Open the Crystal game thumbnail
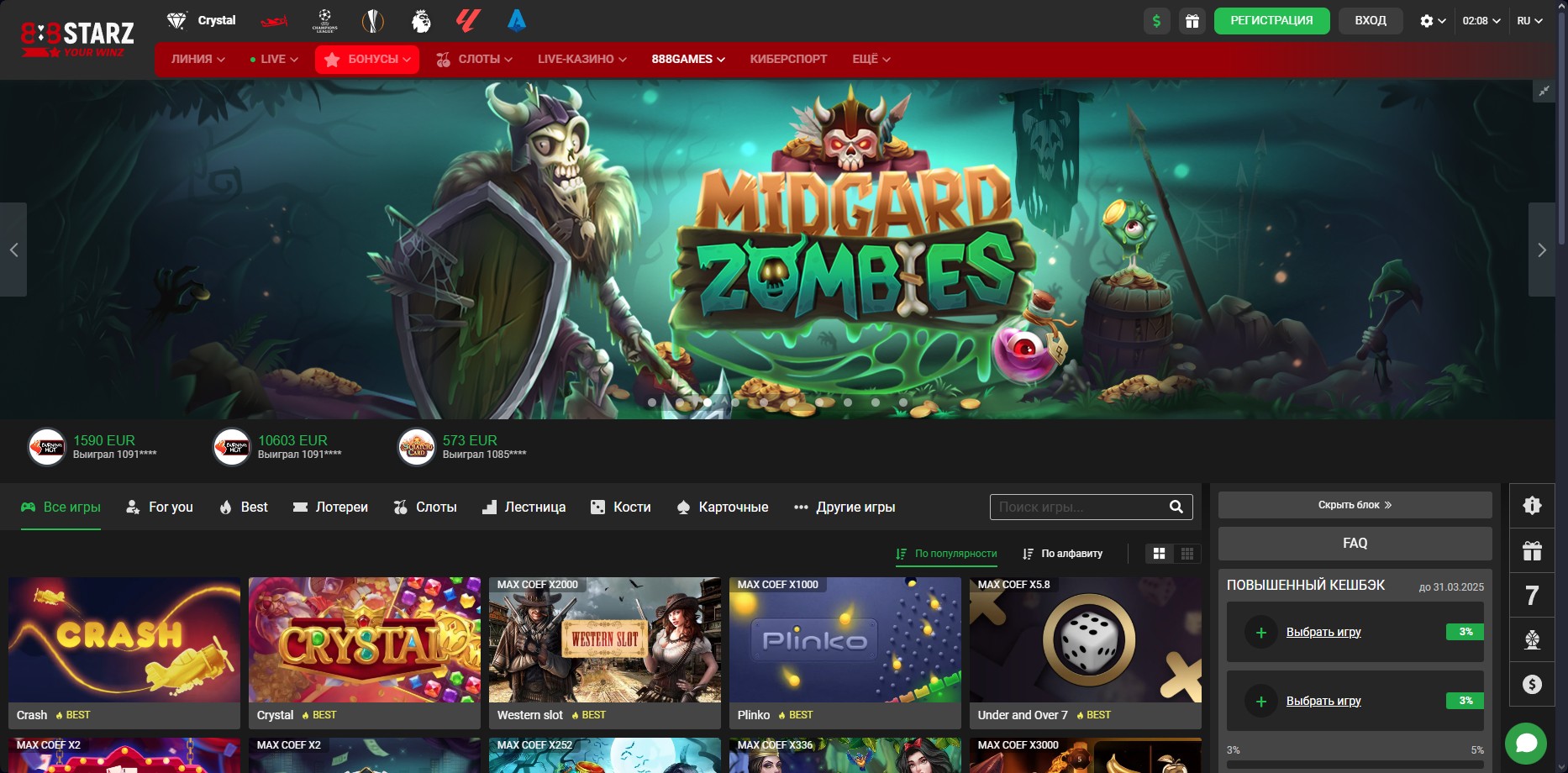Image resolution: width=1568 pixels, height=773 pixels. tap(365, 639)
